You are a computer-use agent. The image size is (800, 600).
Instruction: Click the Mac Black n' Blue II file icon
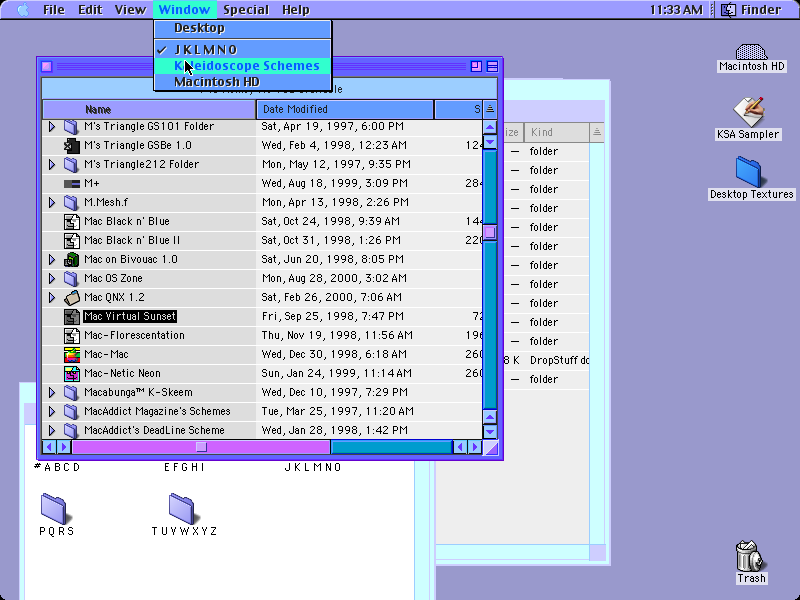coord(71,240)
